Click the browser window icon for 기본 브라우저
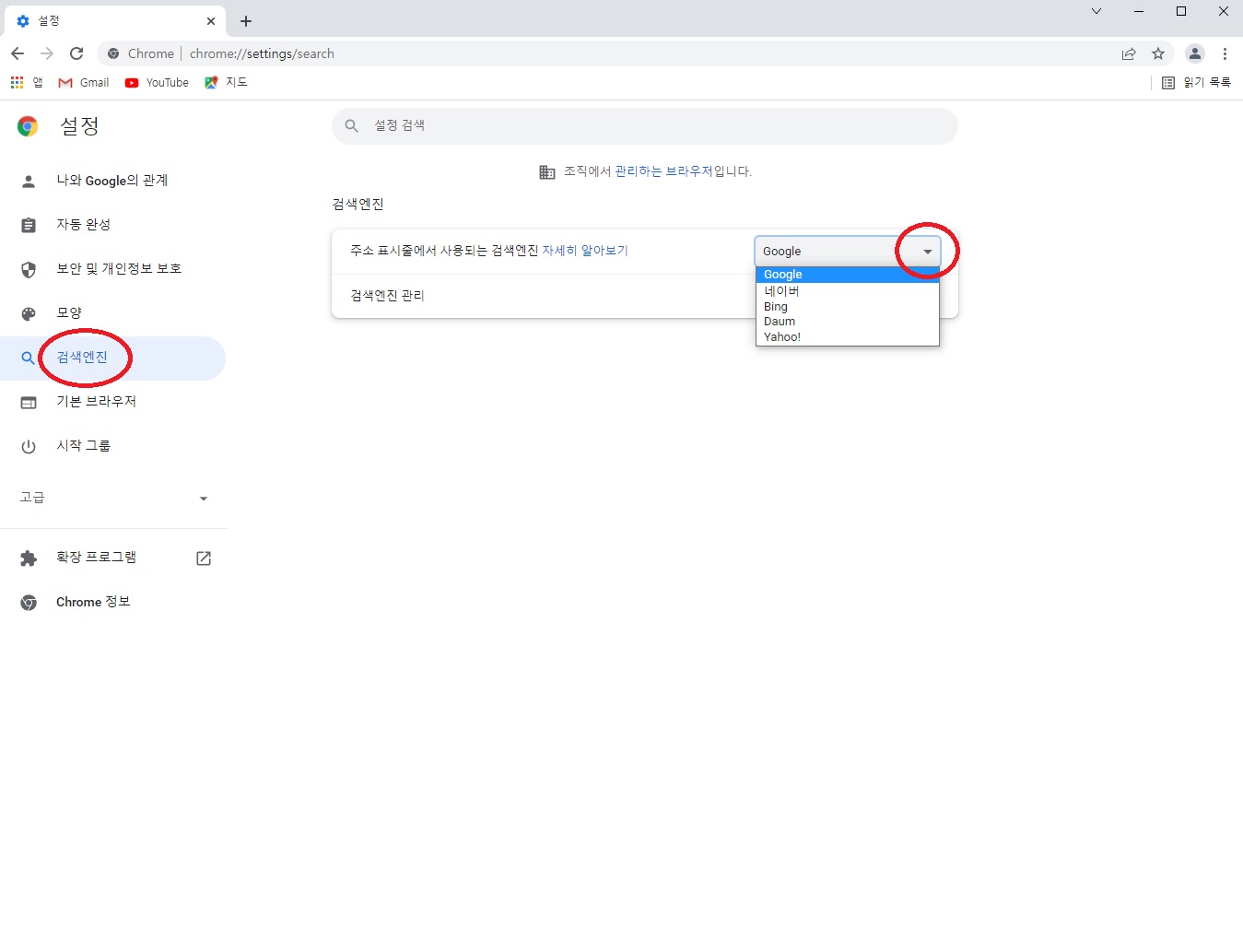 (x=29, y=402)
